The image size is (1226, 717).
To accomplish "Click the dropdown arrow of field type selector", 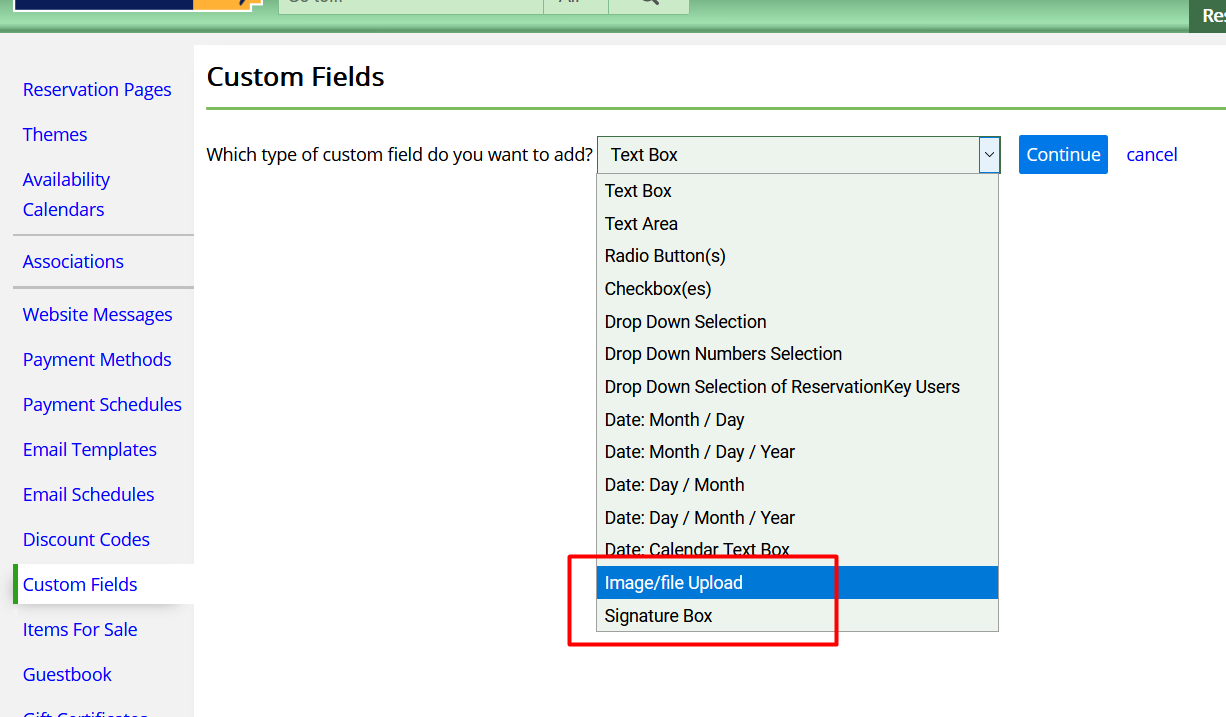I will click(x=989, y=155).
